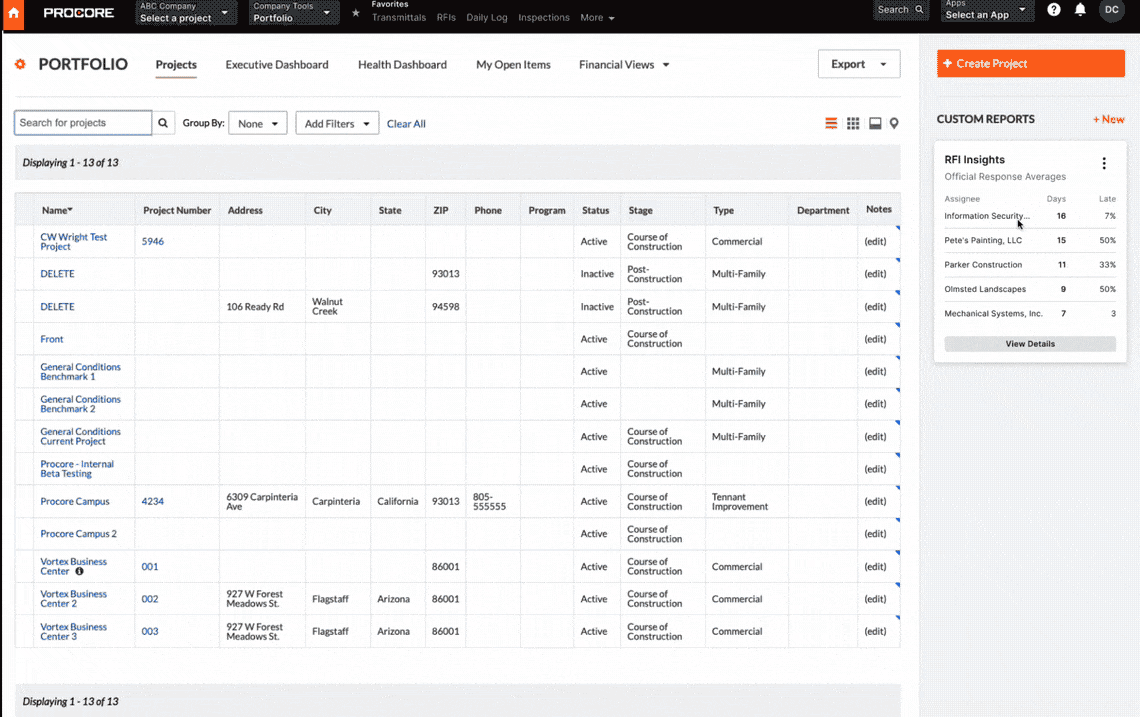This screenshot has width=1140, height=717.
Task: Click Olmsted Landscapes assignee row
Action: tap(1029, 289)
